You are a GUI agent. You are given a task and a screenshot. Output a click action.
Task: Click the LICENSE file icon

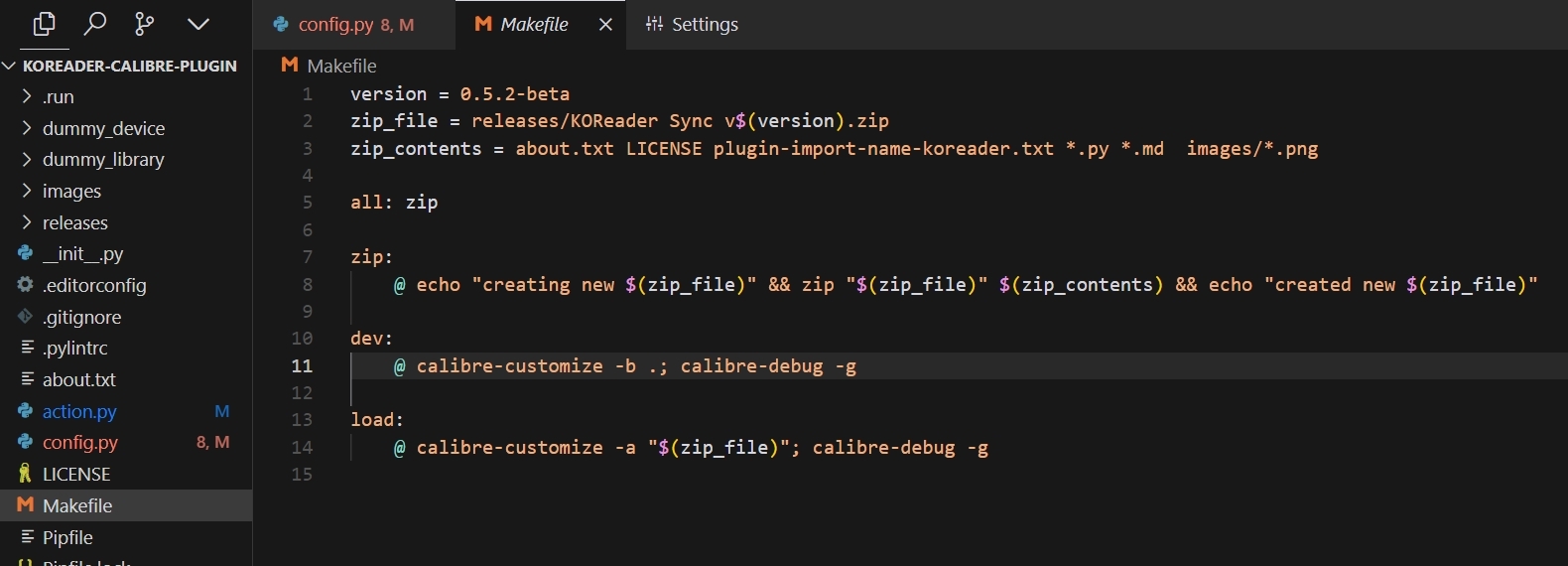click(26, 474)
